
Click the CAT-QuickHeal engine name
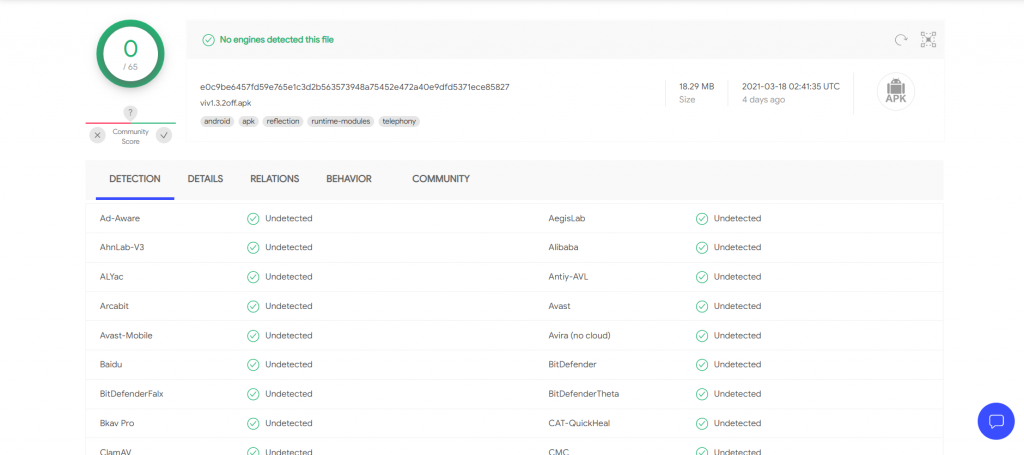coord(579,423)
